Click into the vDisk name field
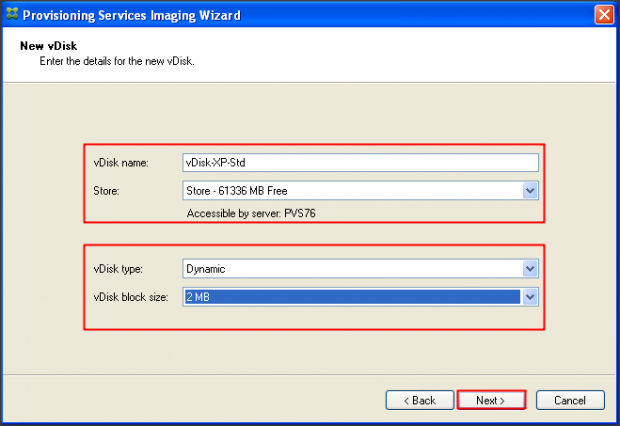The height and width of the screenshot is (426, 620). (360, 163)
